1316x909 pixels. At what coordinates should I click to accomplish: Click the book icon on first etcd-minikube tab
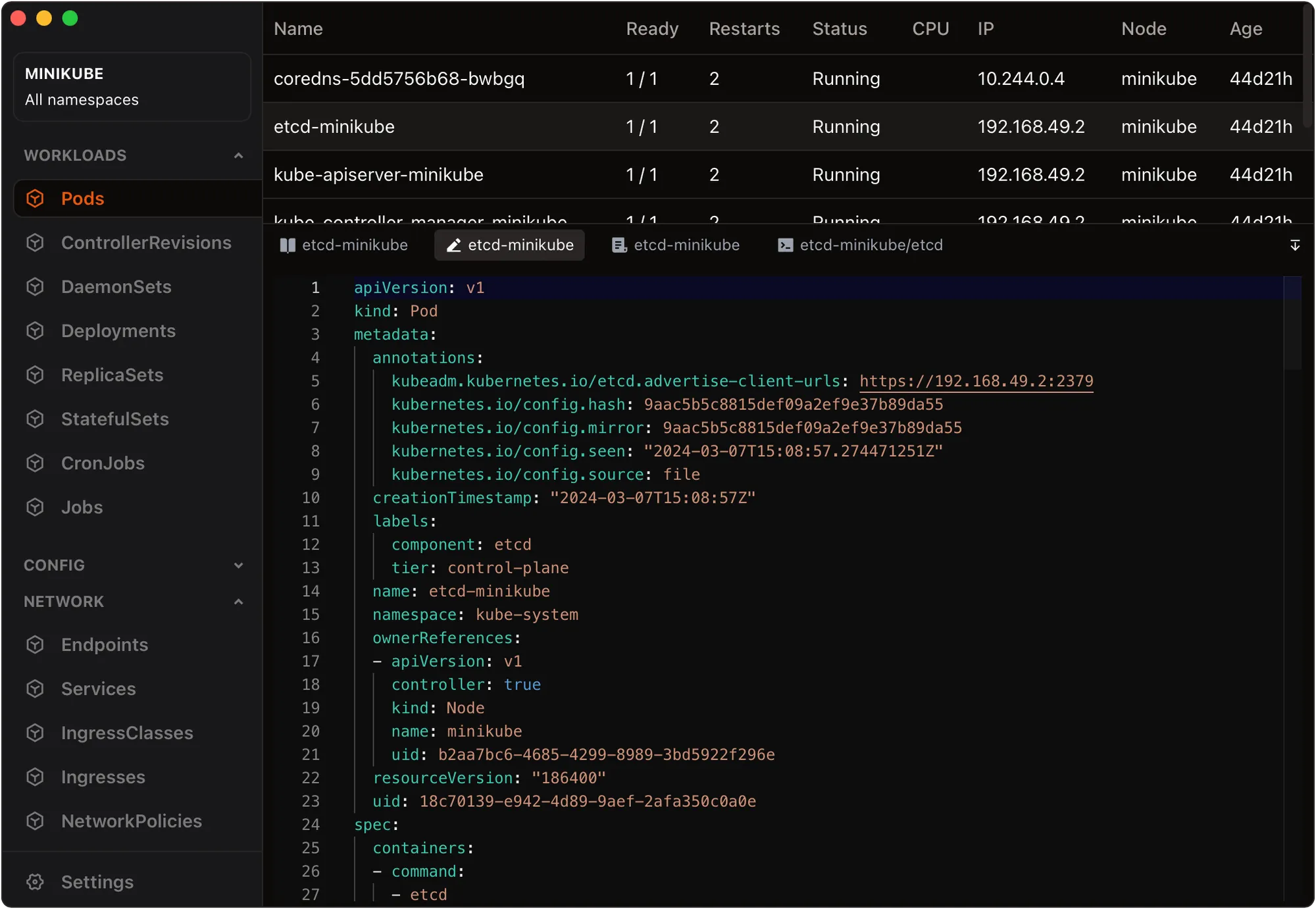coord(288,246)
